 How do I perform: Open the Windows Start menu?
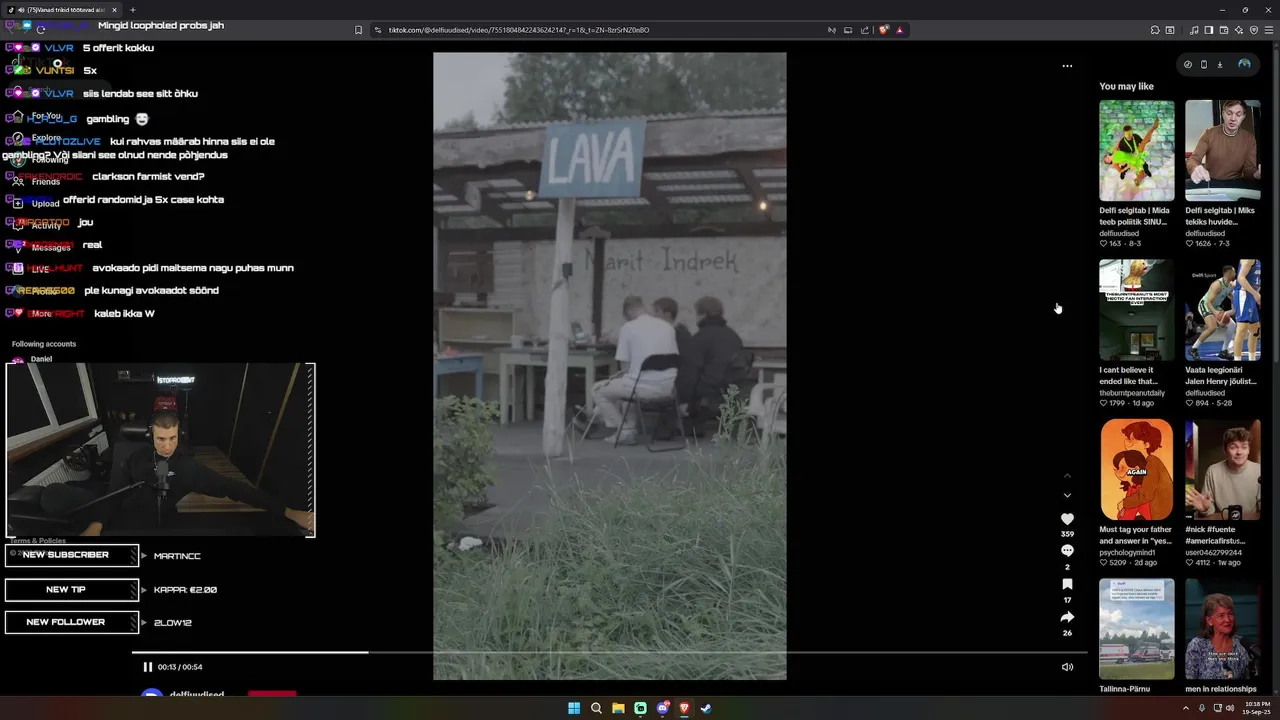(x=574, y=708)
